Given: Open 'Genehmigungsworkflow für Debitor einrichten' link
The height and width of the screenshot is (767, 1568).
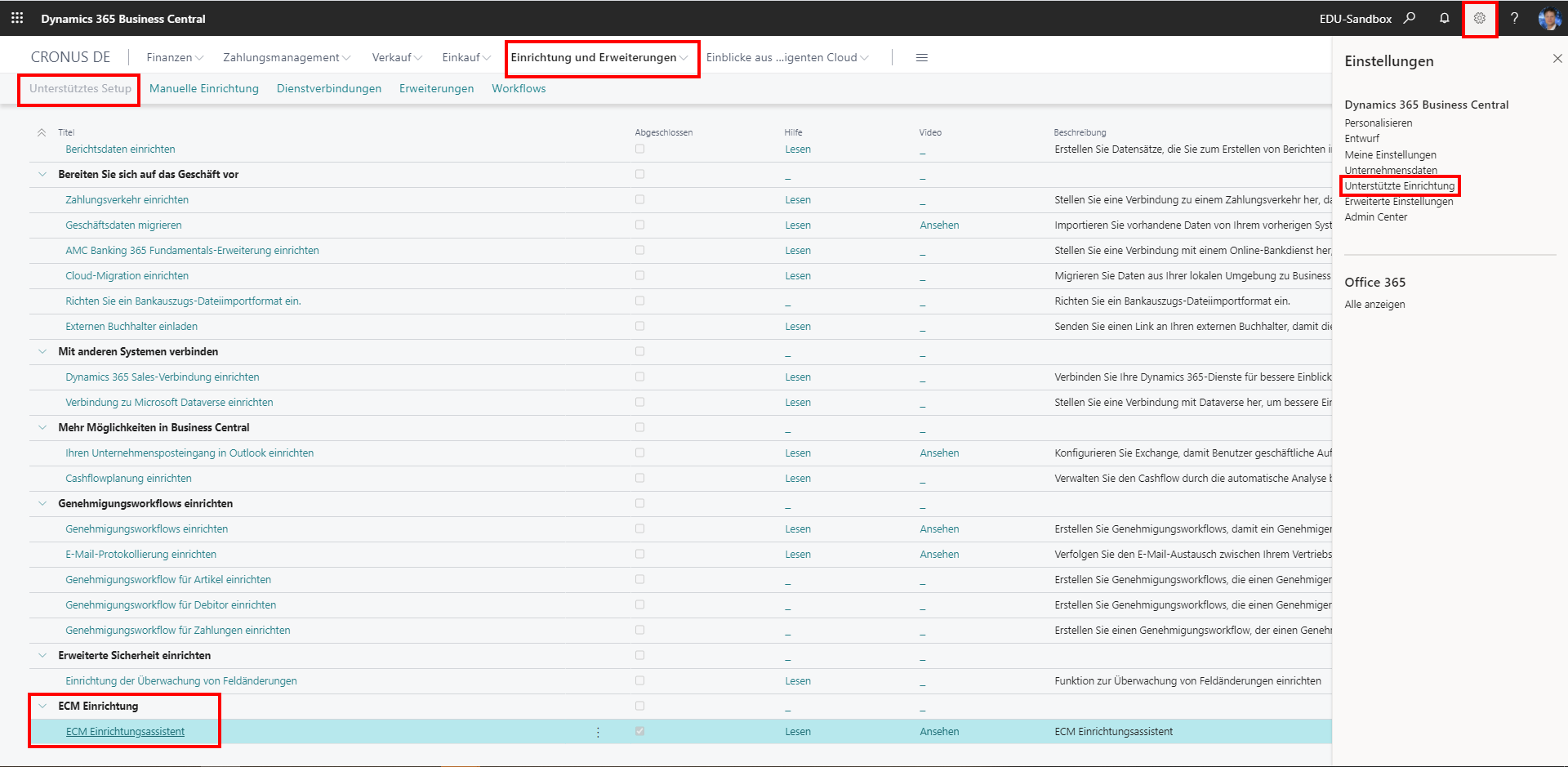Looking at the screenshot, I should click(171, 604).
